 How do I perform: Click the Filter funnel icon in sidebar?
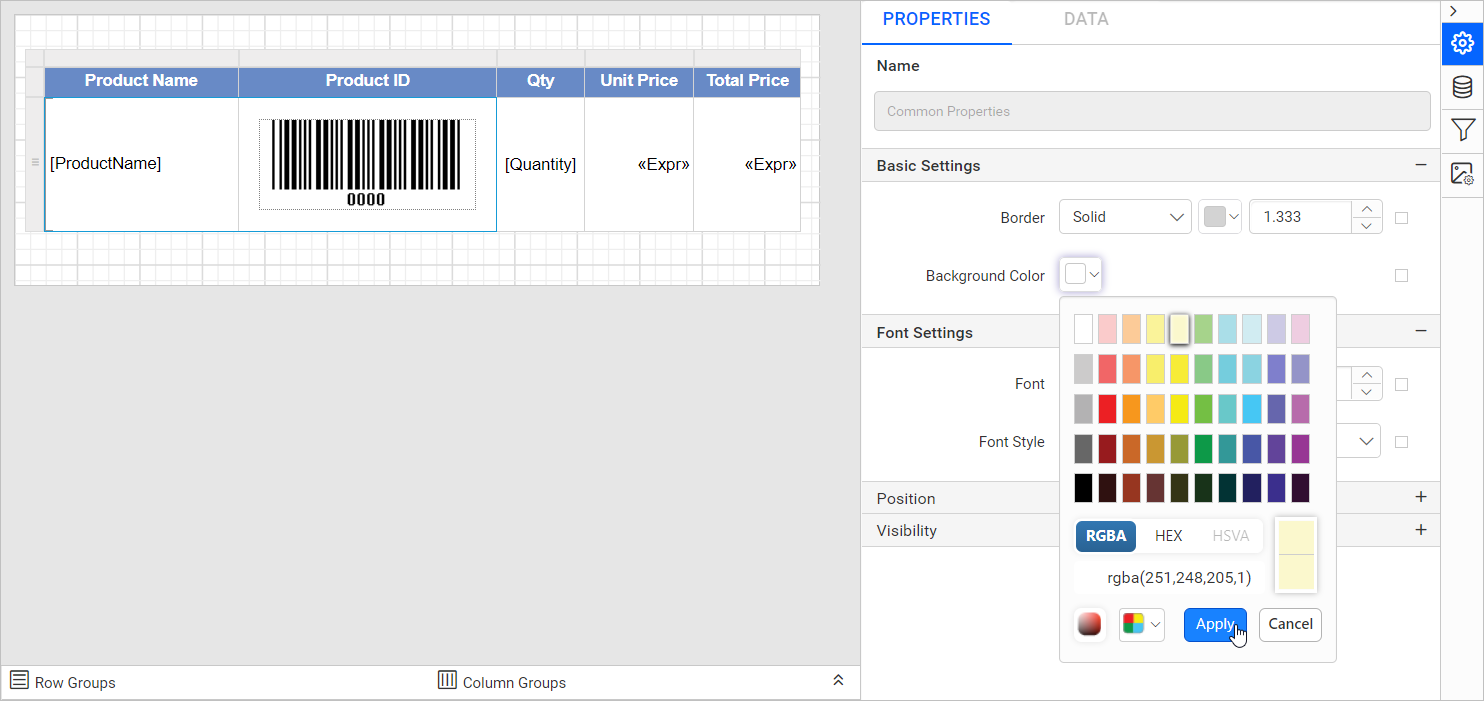1462,130
